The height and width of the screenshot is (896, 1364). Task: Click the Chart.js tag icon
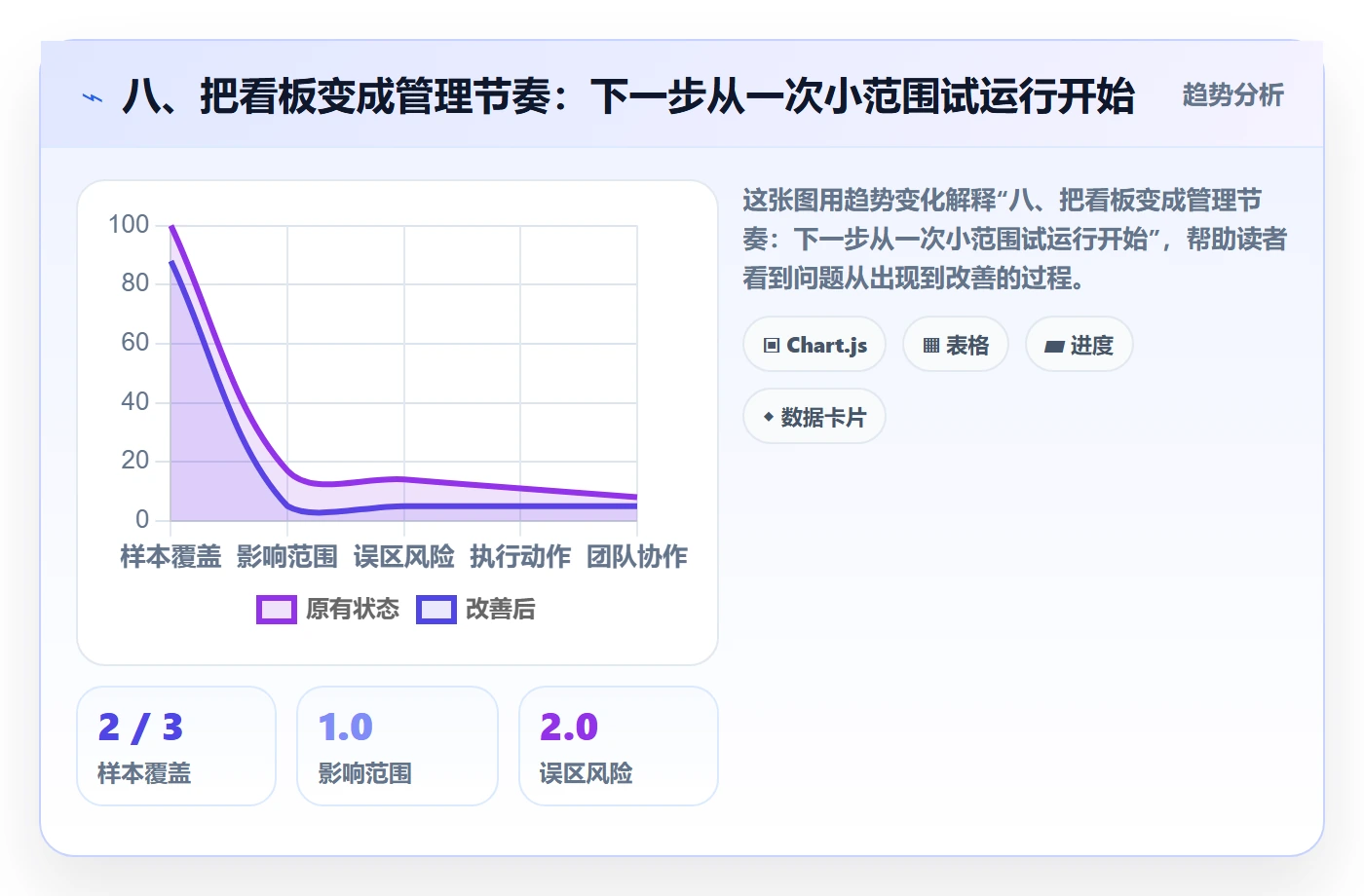[772, 345]
